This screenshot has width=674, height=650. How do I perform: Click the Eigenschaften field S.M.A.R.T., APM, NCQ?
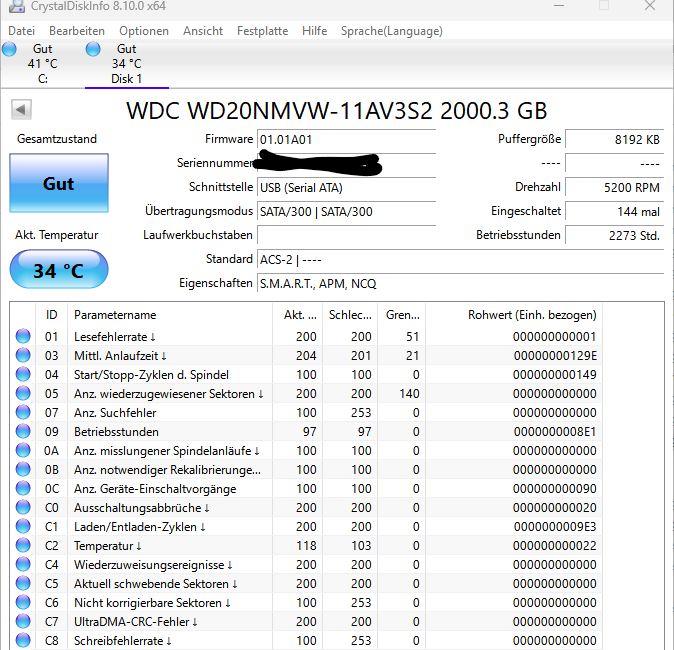[x=460, y=284]
